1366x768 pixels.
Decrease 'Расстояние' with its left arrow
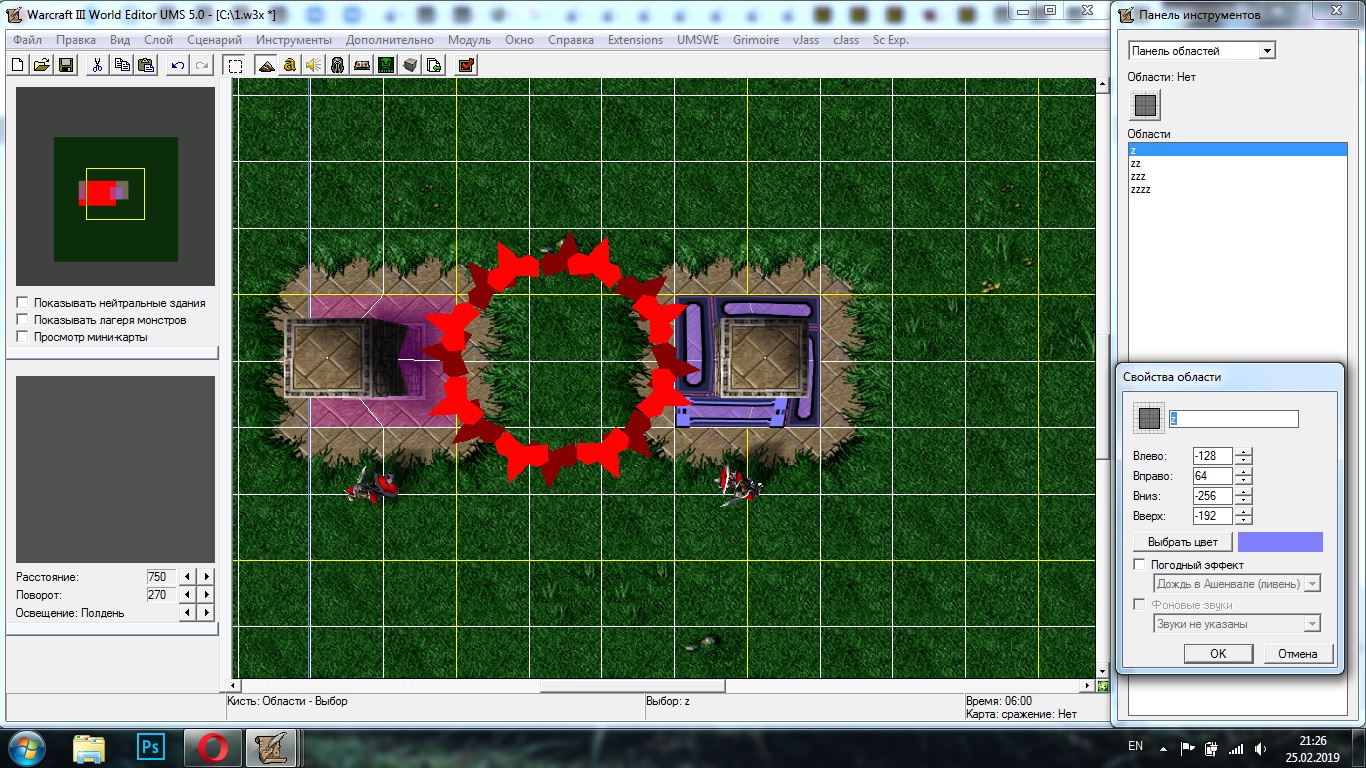click(x=187, y=577)
